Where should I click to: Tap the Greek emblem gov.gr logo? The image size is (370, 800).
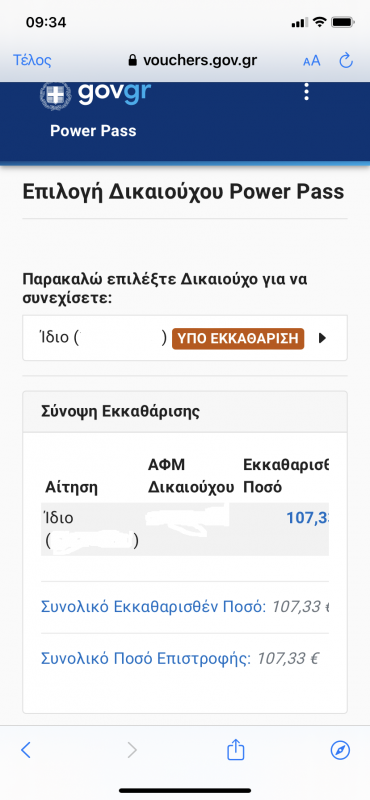click(x=95, y=94)
